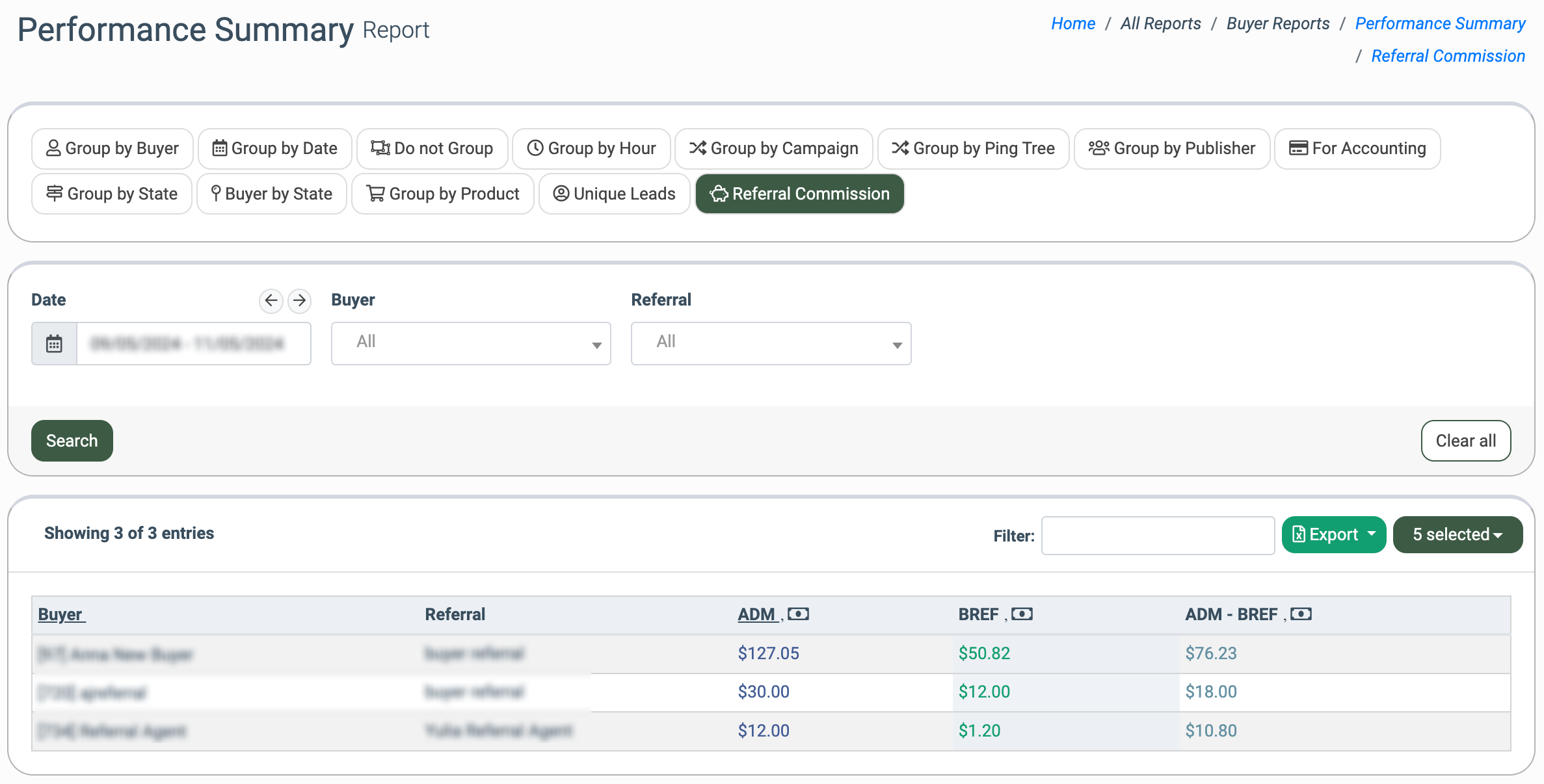Image resolution: width=1544 pixels, height=784 pixels.
Task: Select the For Accounting view
Action: point(1357,148)
